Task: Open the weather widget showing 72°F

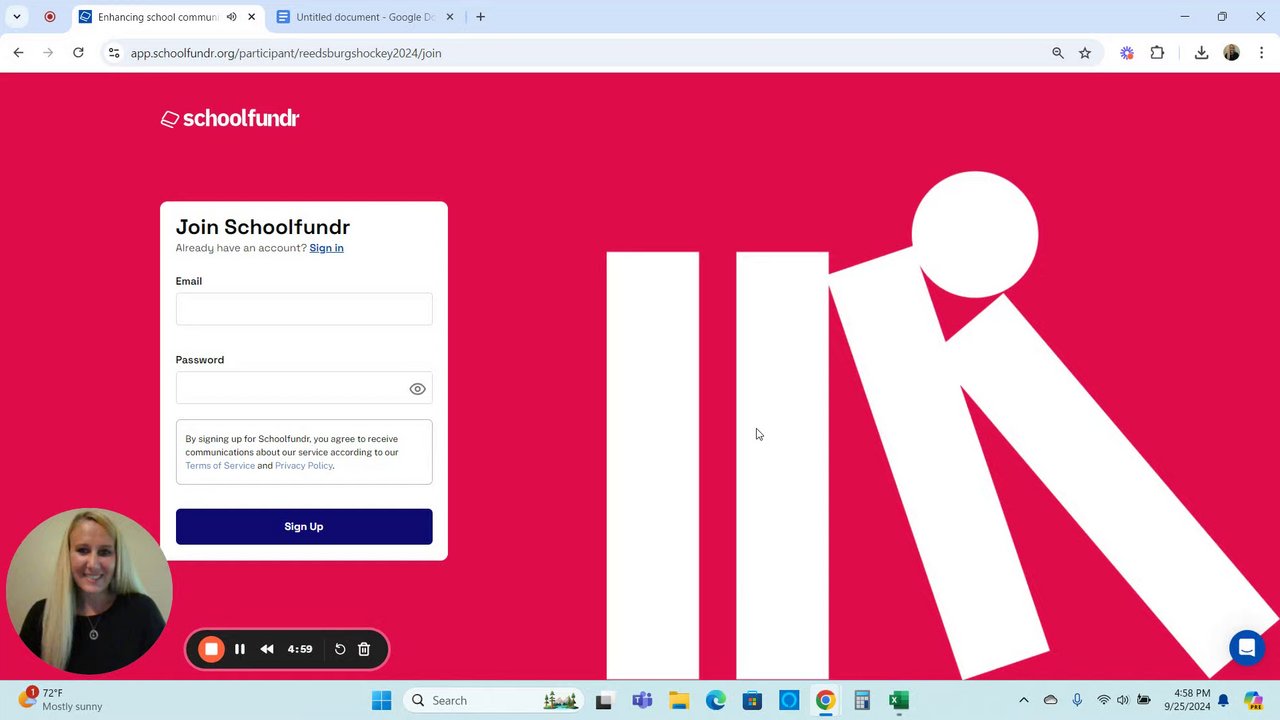Action: tap(62, 700)
